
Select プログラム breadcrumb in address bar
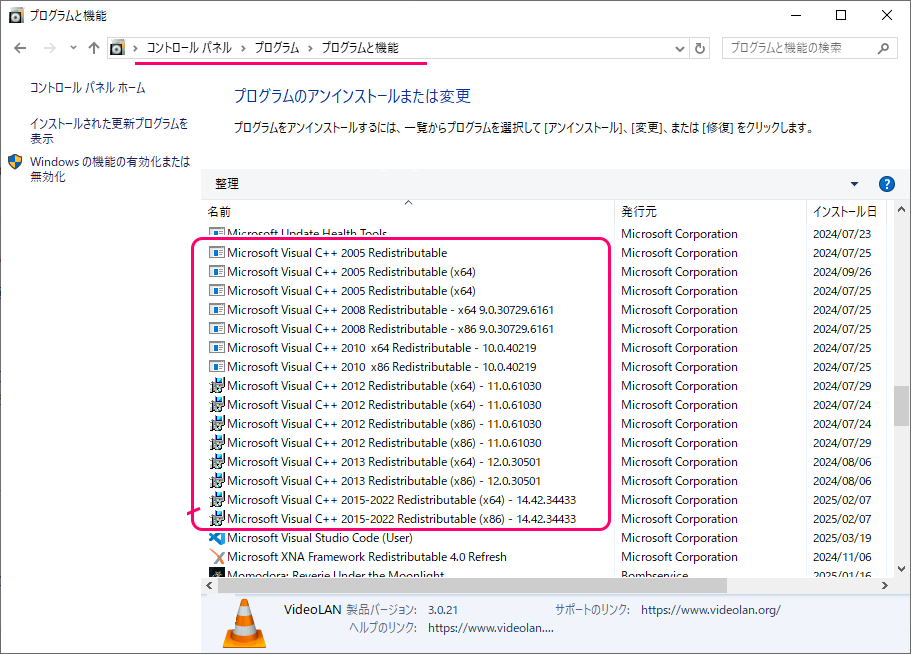(277, 48)
